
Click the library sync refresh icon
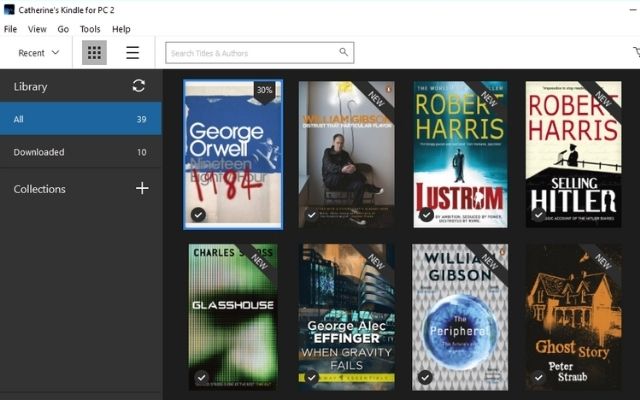139,86
